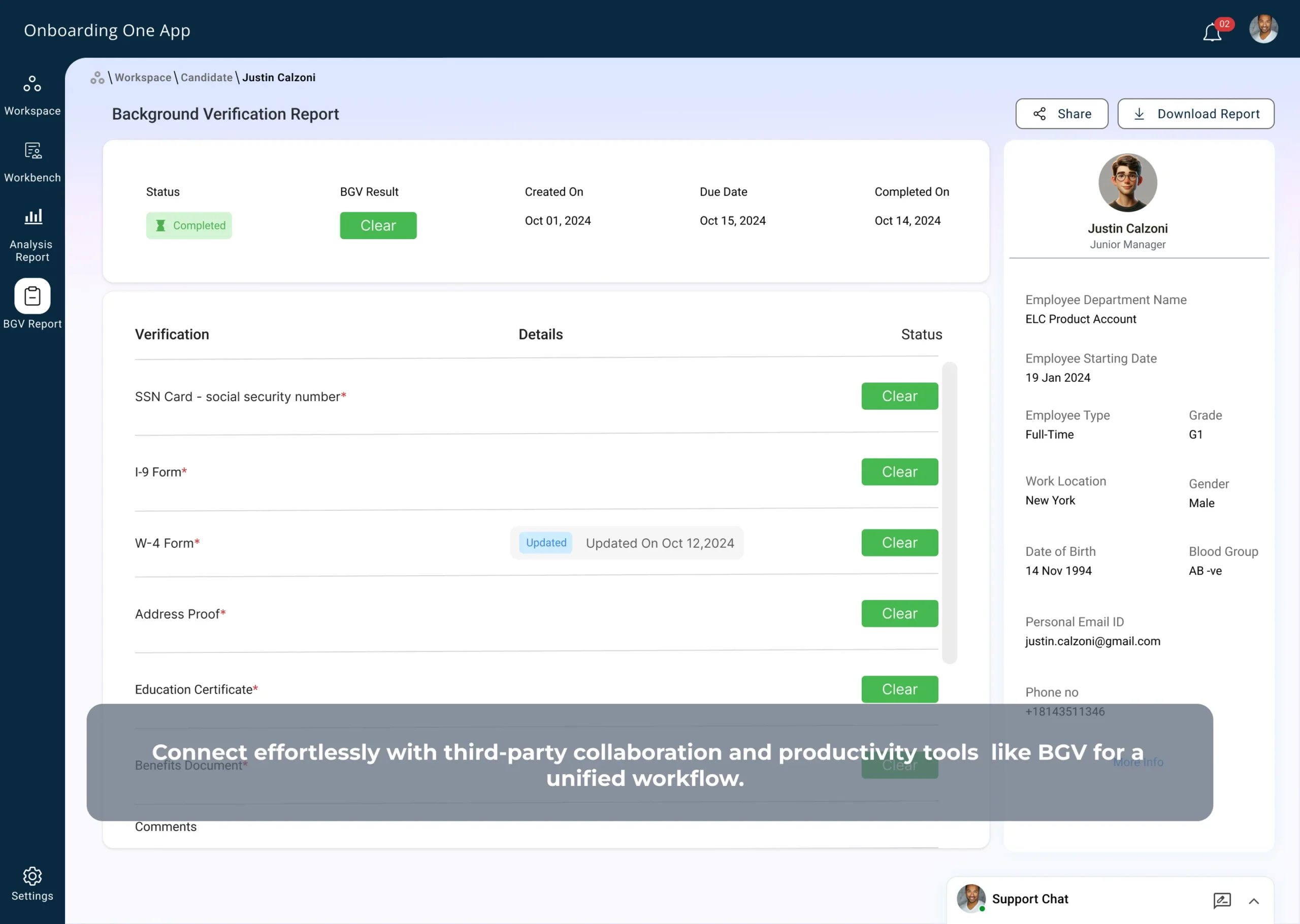Screen dimensions: 1300x924
Task: Click the 'Junior Manager' job title
Action: coord(1128,245)
